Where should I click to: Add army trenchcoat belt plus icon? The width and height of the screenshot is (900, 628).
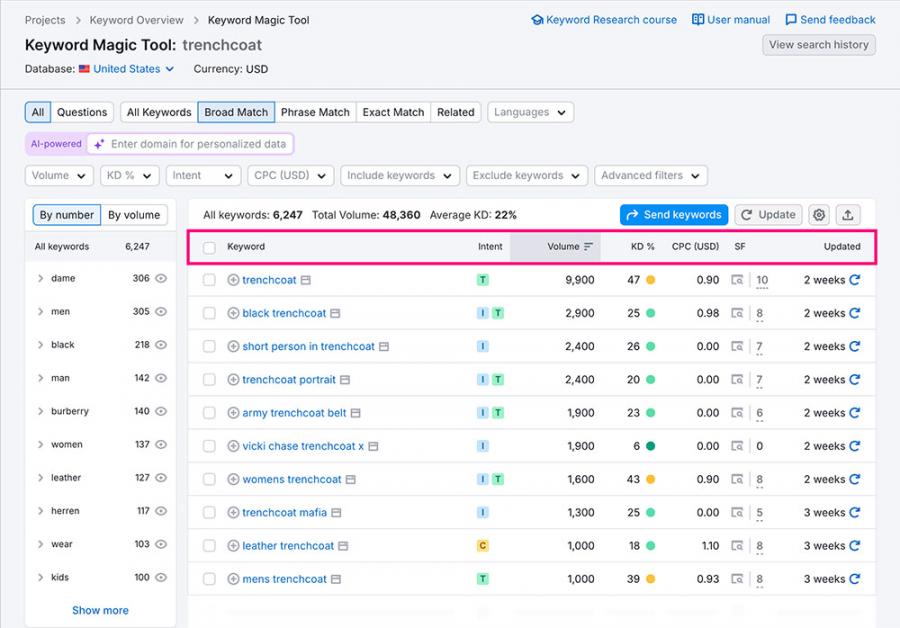click(233, 413)
